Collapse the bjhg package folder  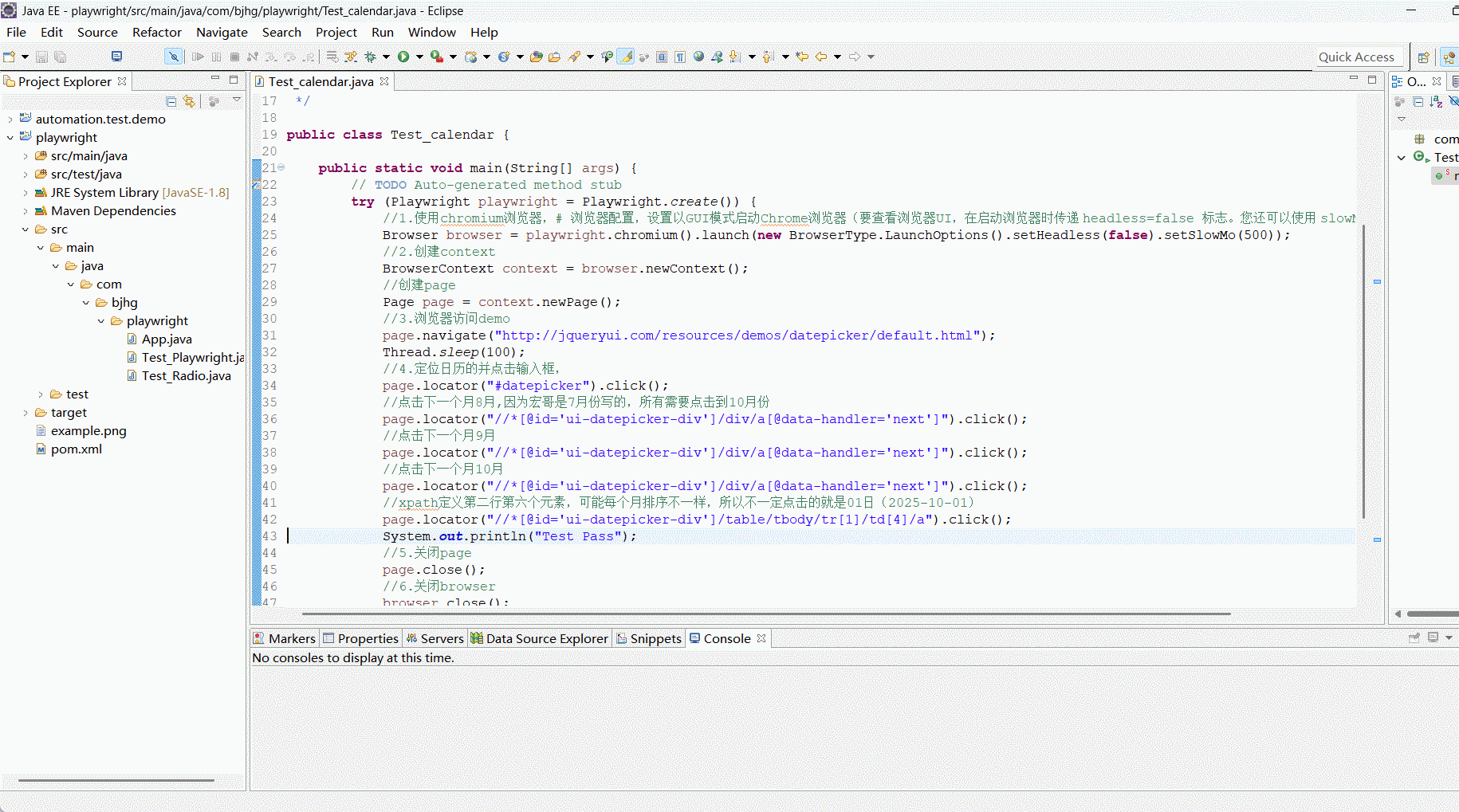click(x=86, y=303)
